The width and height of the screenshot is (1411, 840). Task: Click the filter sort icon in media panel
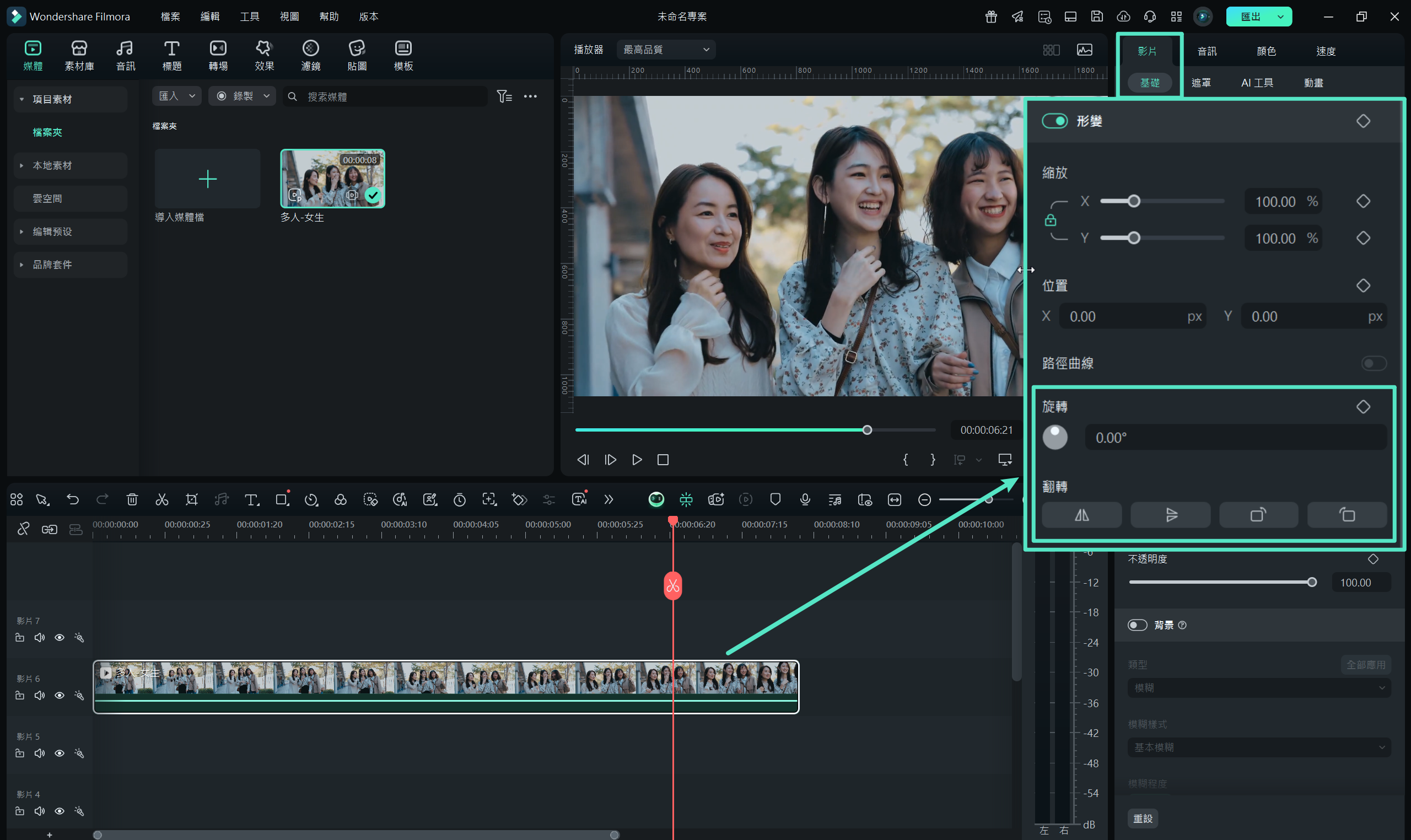click(x=504, y=96)
